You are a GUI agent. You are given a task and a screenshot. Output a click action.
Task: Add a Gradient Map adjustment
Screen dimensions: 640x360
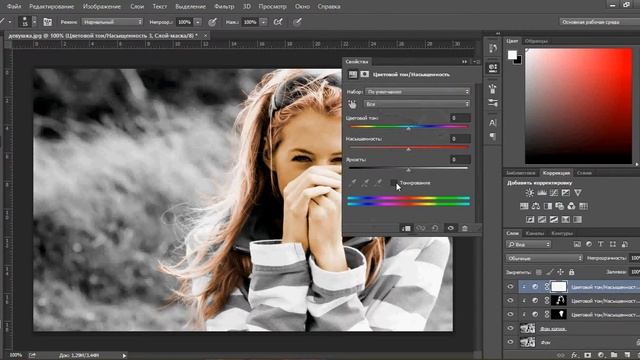click(x=578, y=220)
